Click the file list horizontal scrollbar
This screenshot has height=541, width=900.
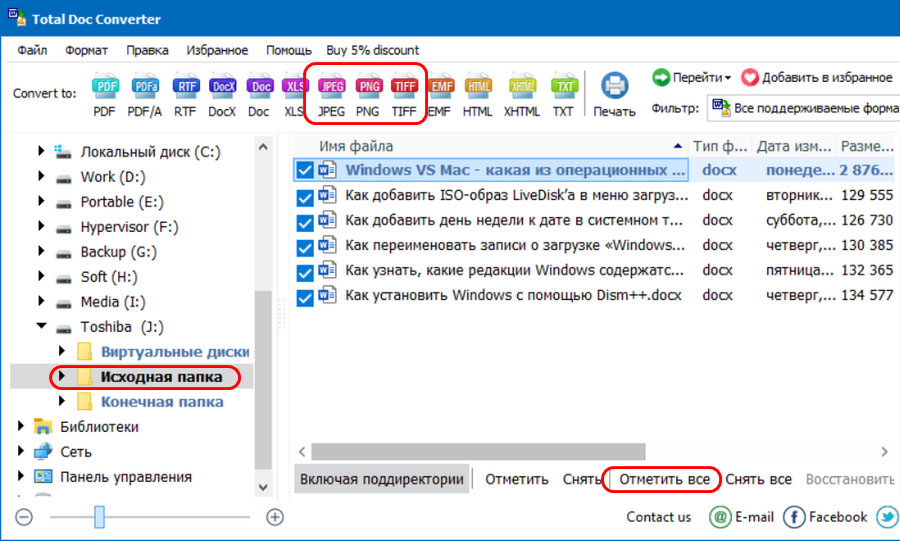pos(478,452)
